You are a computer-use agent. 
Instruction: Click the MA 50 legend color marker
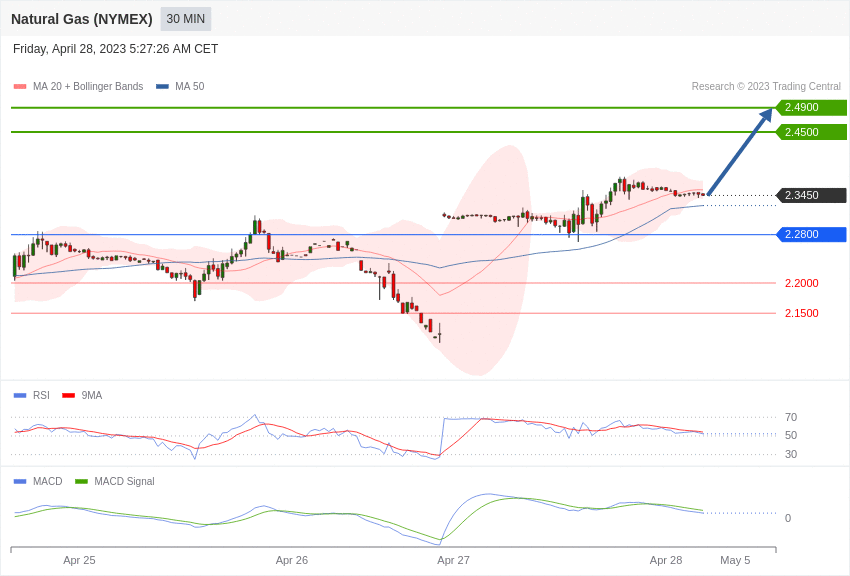[x=162, y=87]
